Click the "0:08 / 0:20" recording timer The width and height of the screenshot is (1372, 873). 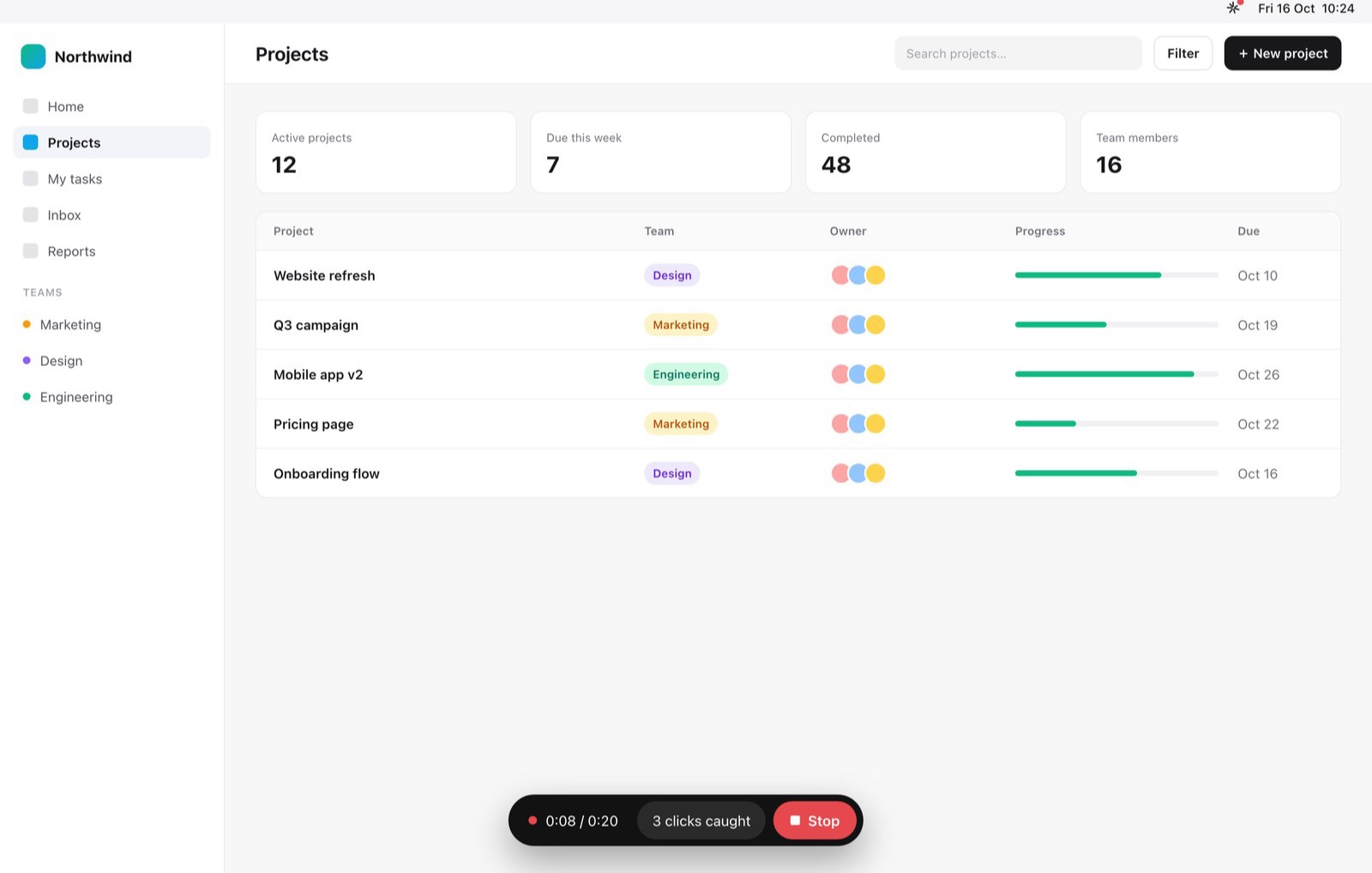(581, 821)
